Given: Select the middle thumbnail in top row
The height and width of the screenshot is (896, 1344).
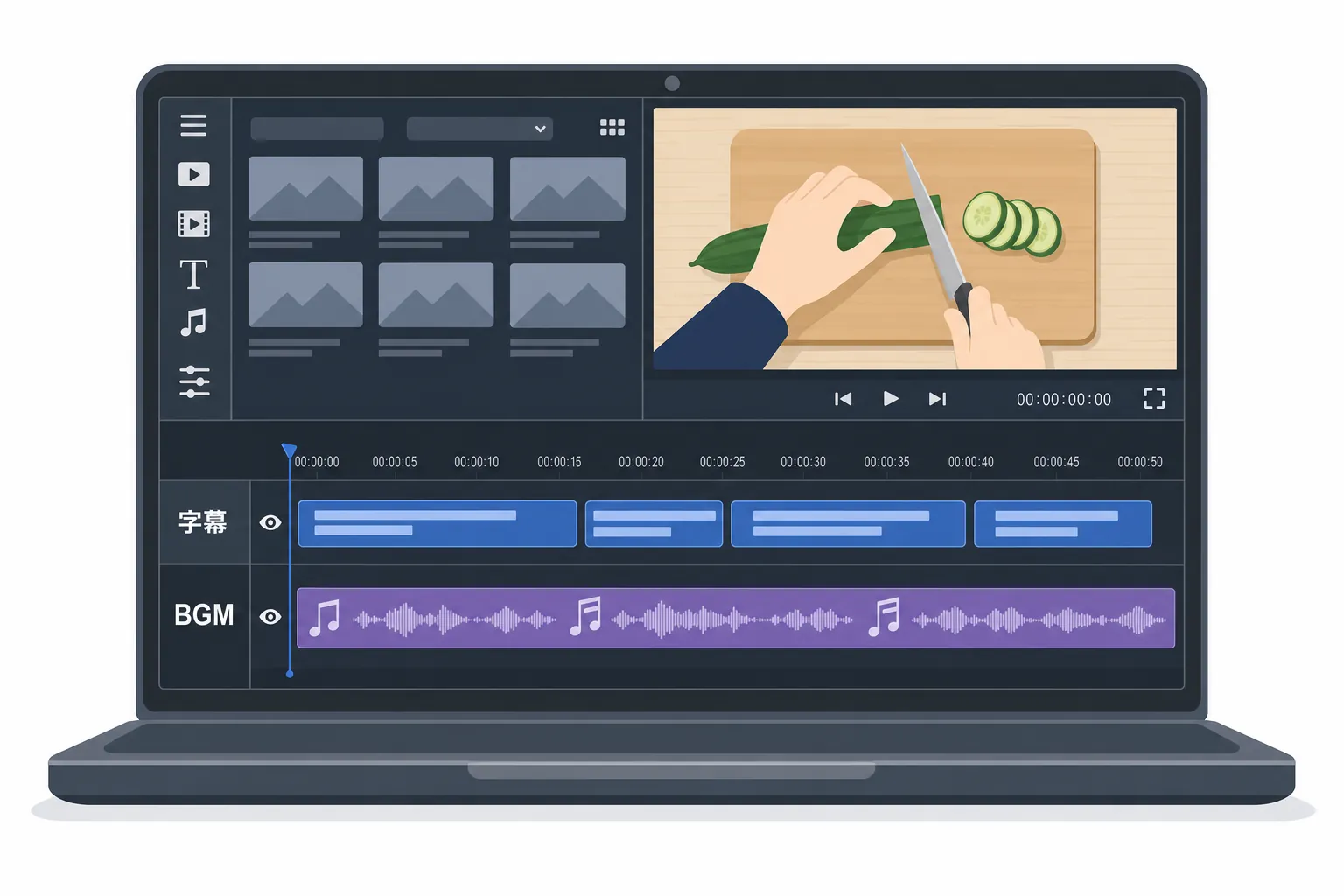Looking at the screenshot, I should [x=436, y=188].
